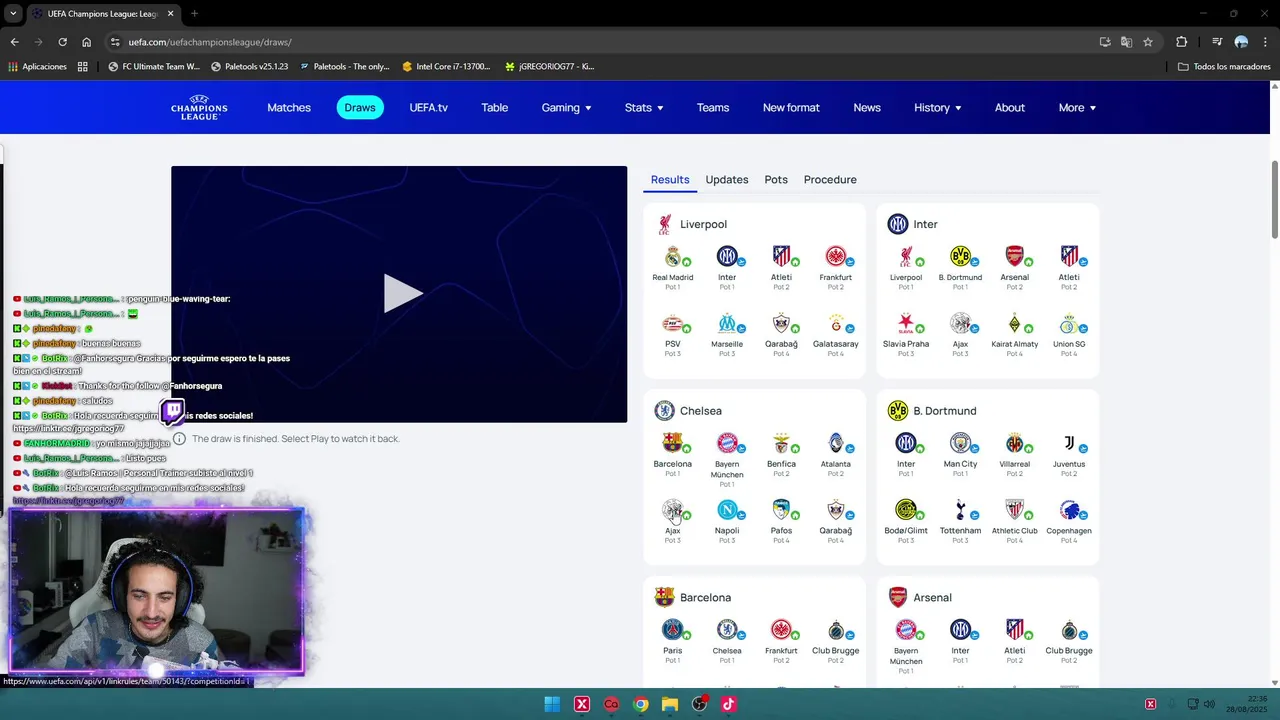Open Man City crest in Dortmund card

[960, 443]
